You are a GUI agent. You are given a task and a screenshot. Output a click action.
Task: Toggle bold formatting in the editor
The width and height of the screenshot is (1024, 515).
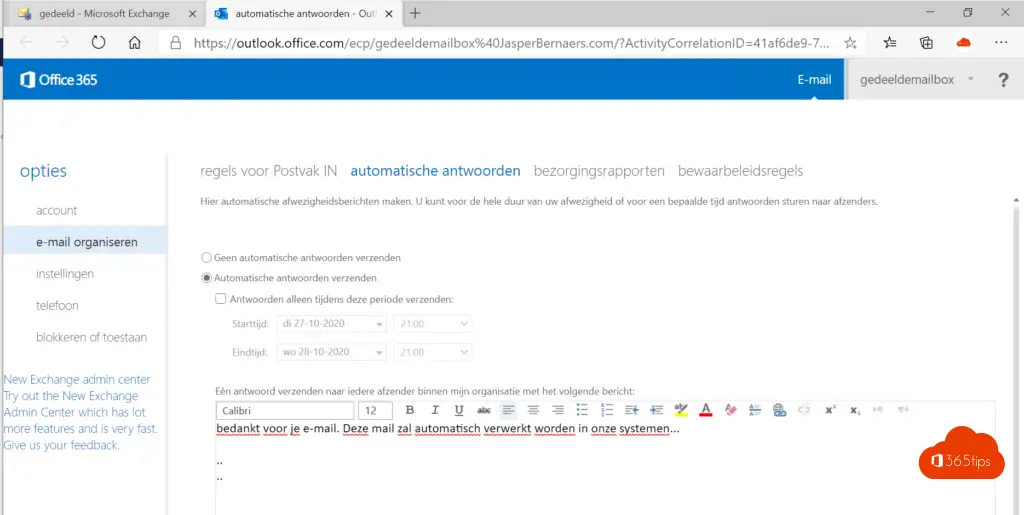click(410, 410)
